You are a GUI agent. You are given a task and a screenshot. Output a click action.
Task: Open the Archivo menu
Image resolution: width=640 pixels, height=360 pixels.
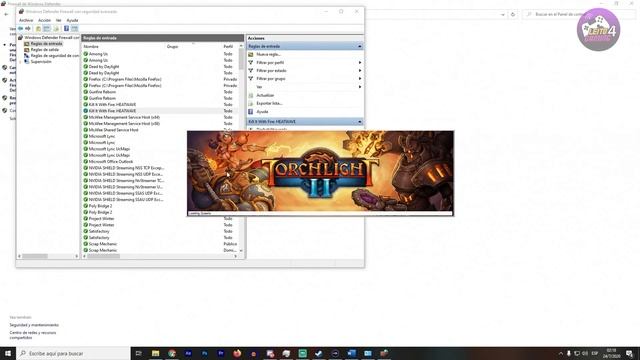(x=26, y=20)
